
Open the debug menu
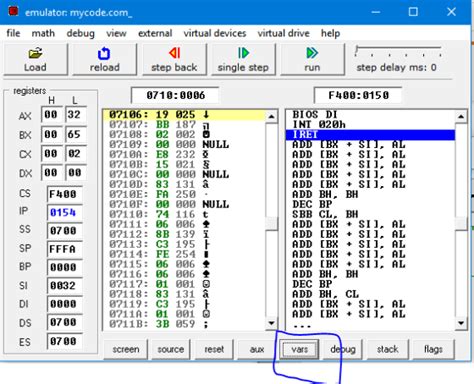(x=80, y=33)
